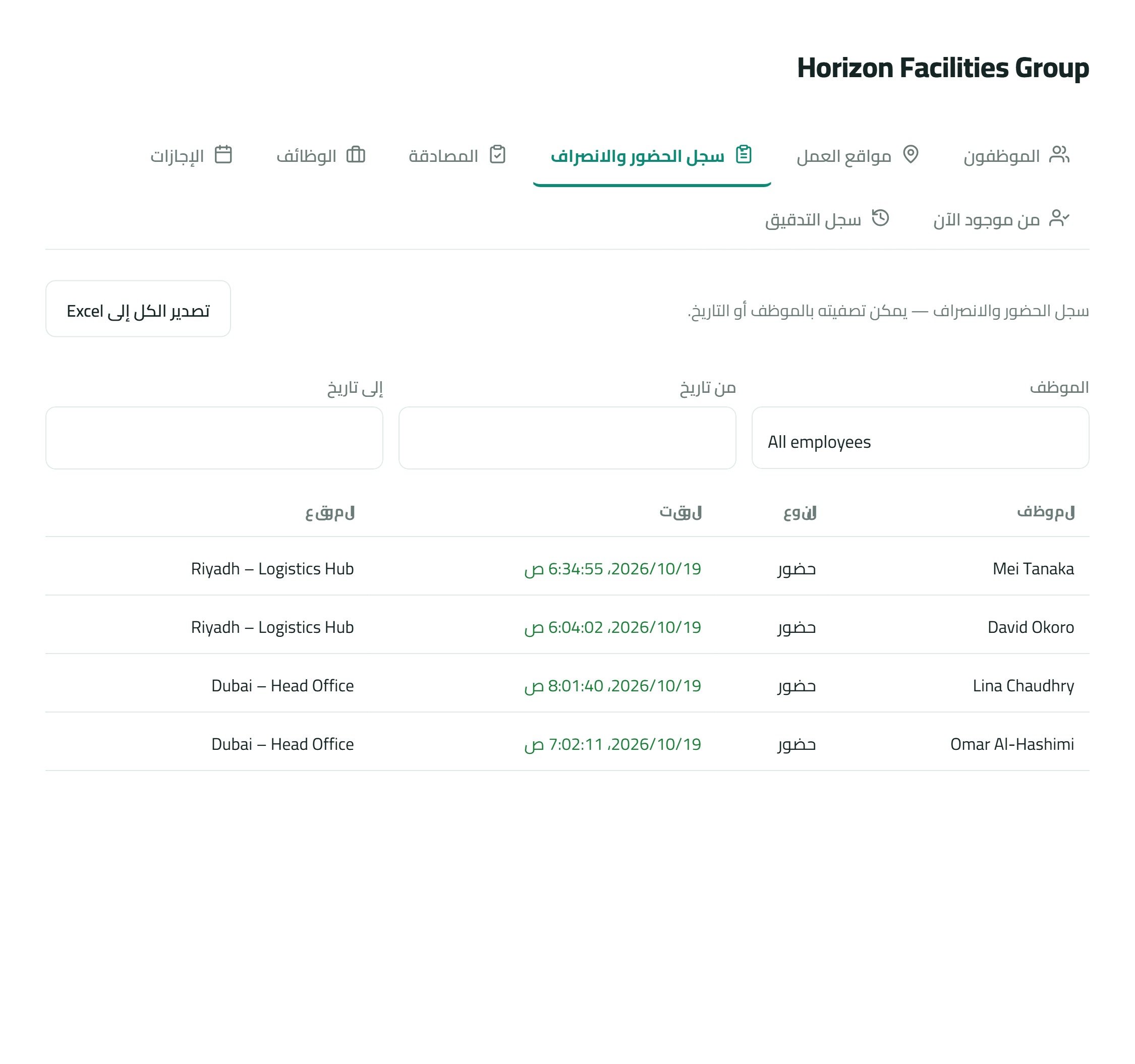Open the الموظفون tab
Screen dimensions: 1135x1064
pos(1016,155)
